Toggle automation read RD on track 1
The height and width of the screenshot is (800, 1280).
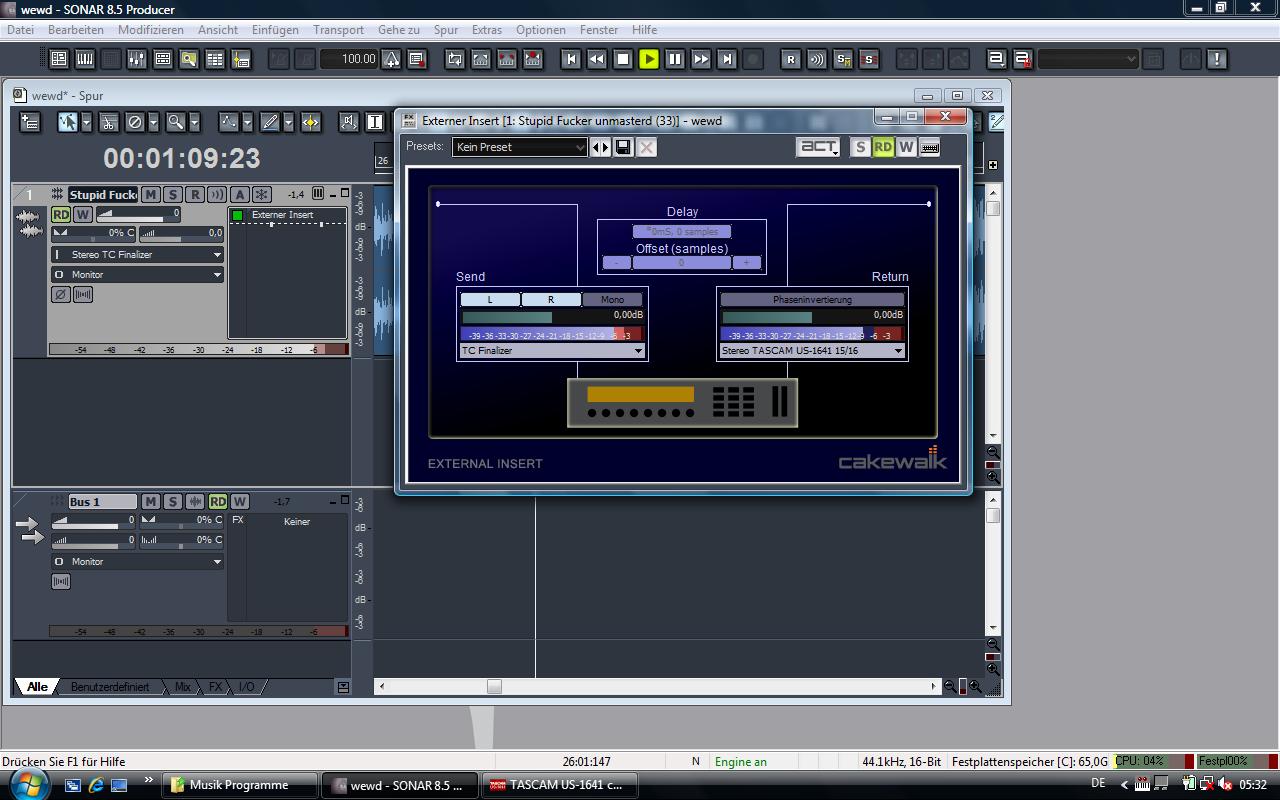coord(61,215)
